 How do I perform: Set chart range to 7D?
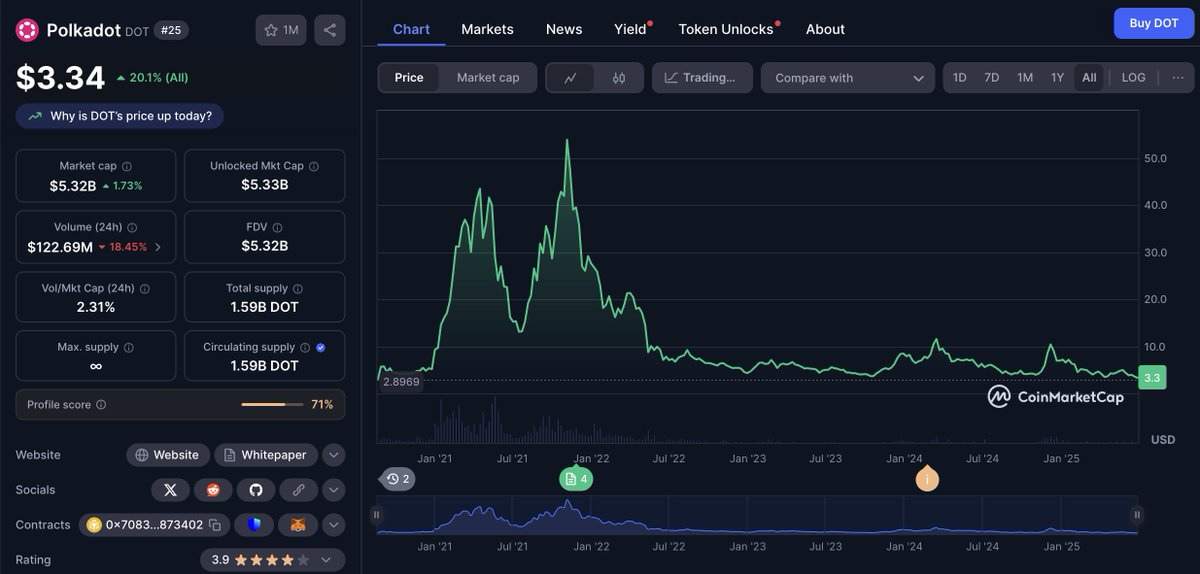992,78
